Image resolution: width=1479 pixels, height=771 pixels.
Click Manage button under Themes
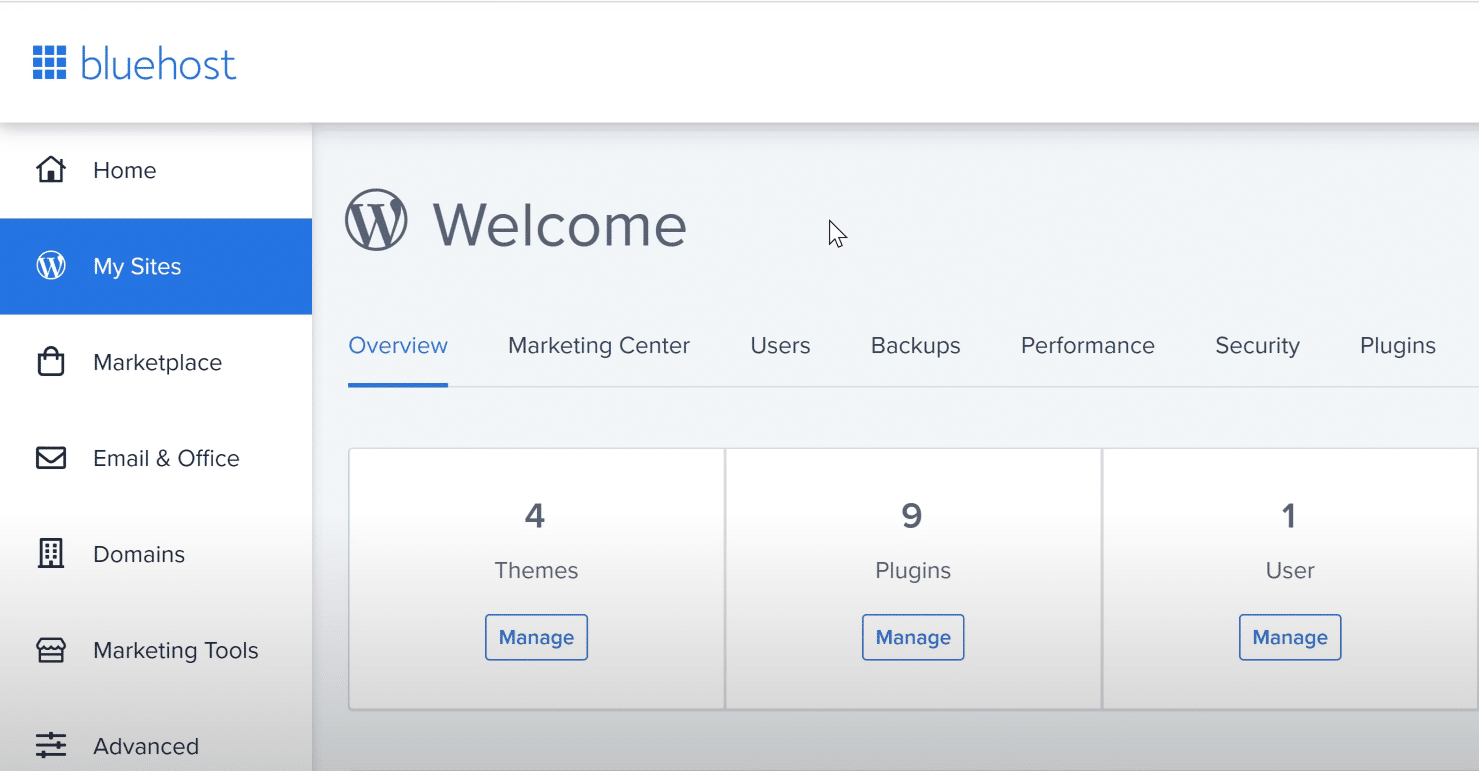536,637
